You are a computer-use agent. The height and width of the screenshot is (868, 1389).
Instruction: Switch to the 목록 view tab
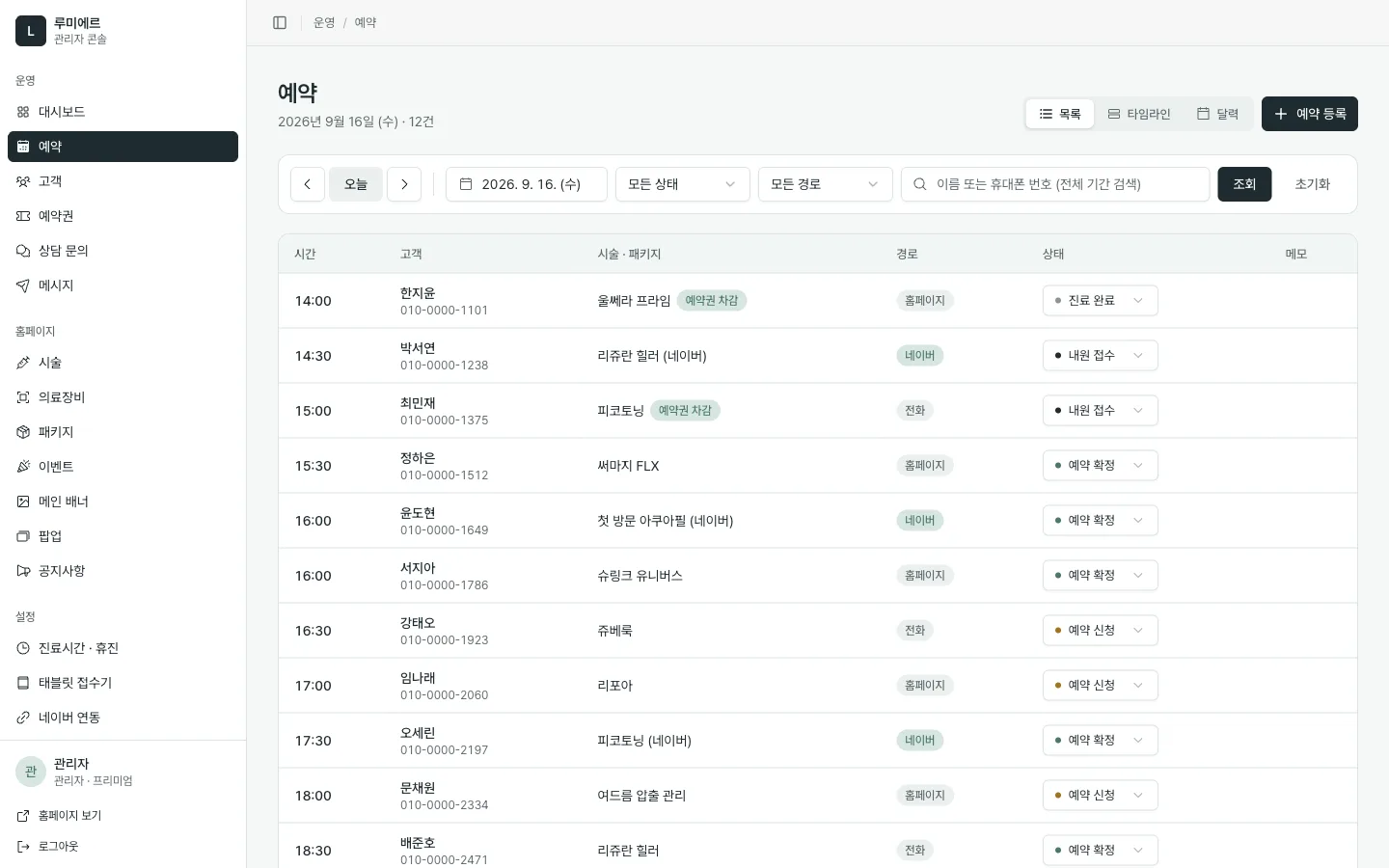1060,114
